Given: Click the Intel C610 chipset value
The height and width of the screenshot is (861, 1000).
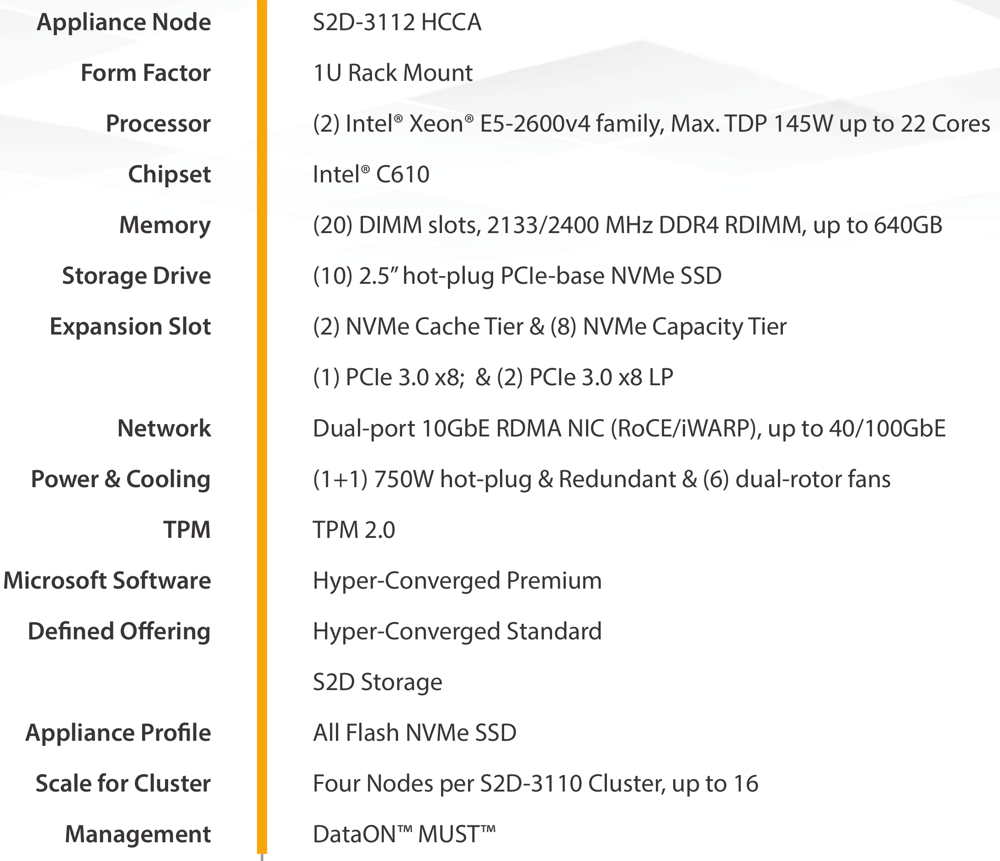Looking at the screenshot, I should [371, 174].
